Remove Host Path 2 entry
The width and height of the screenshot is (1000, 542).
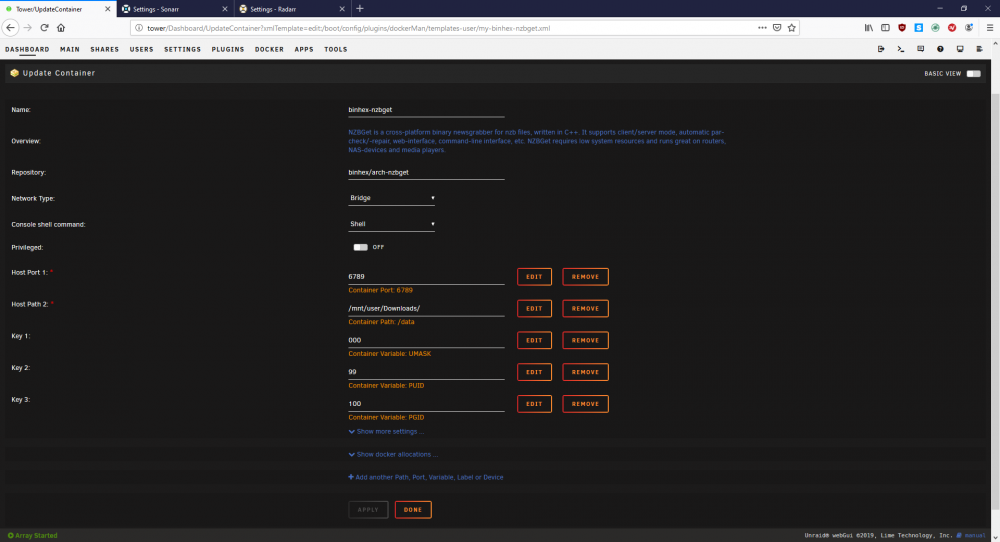click(x=585, y=309)
